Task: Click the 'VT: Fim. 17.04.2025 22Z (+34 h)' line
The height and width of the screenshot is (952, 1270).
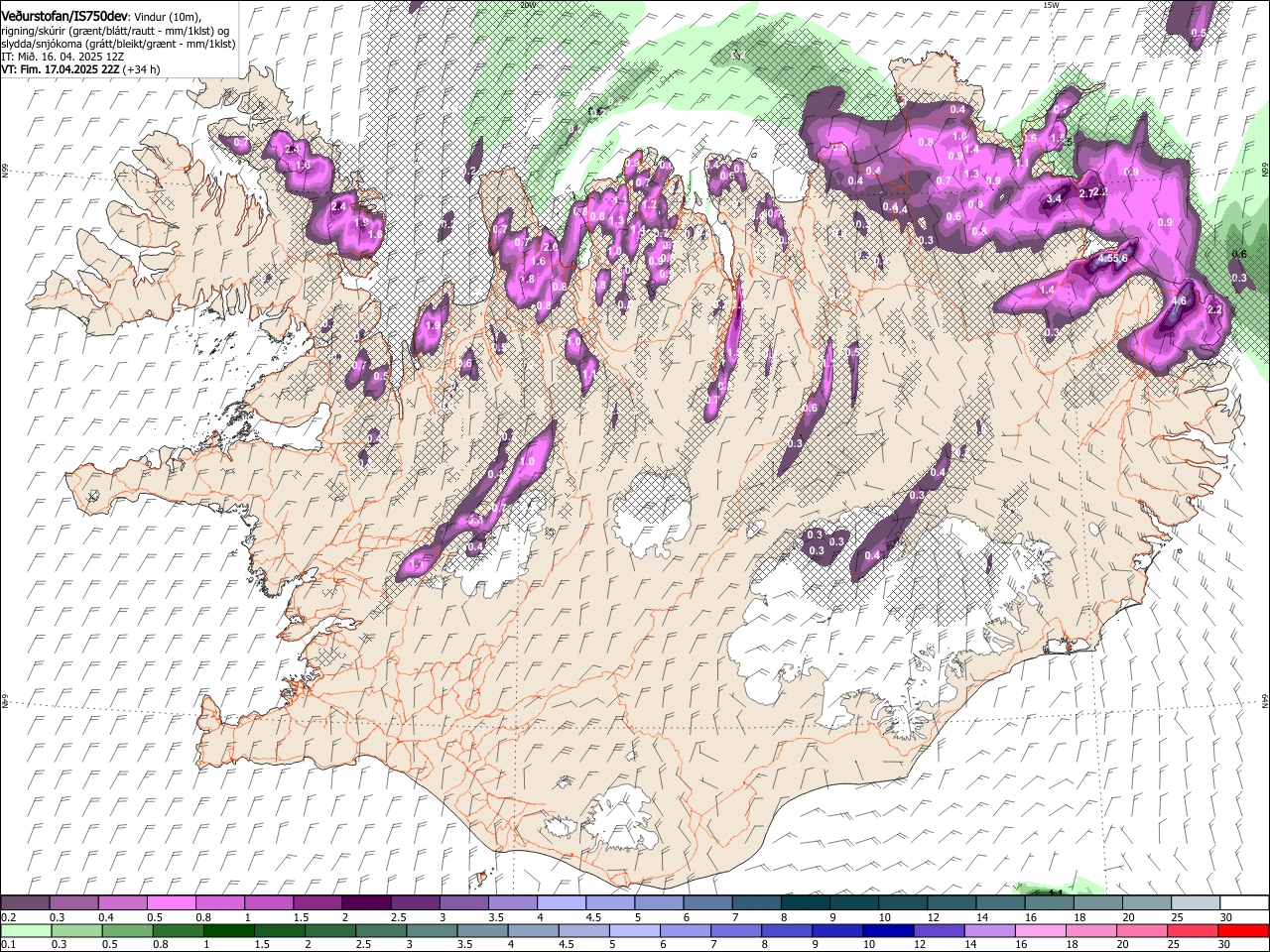Action: 81,69
